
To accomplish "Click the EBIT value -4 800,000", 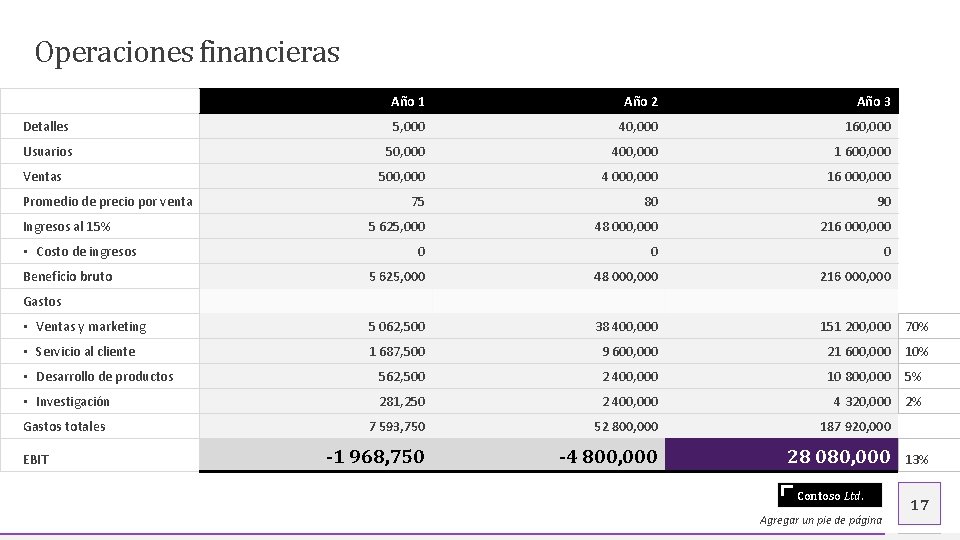I will point(608,456).
